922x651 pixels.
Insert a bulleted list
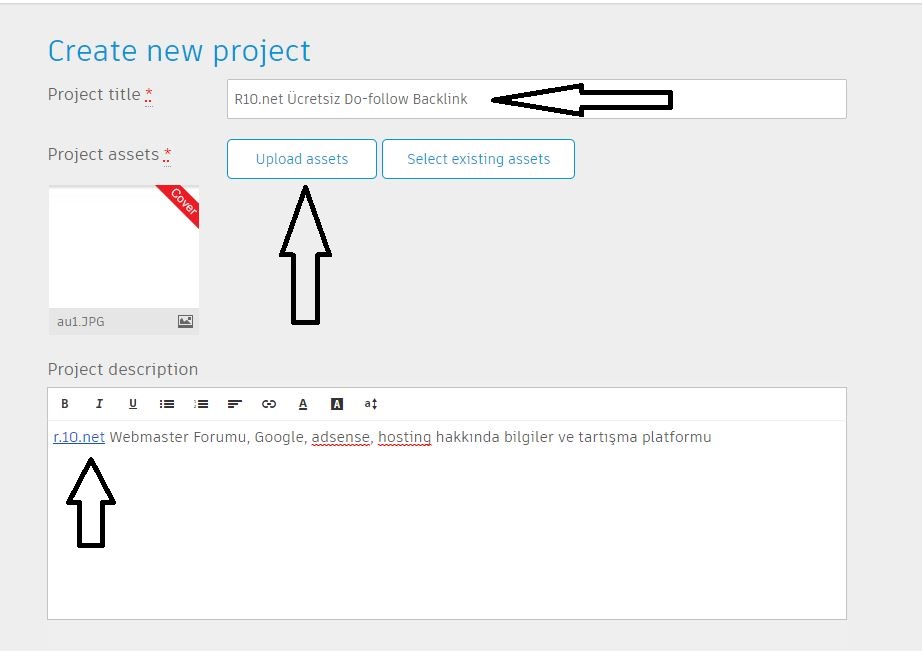167,403
